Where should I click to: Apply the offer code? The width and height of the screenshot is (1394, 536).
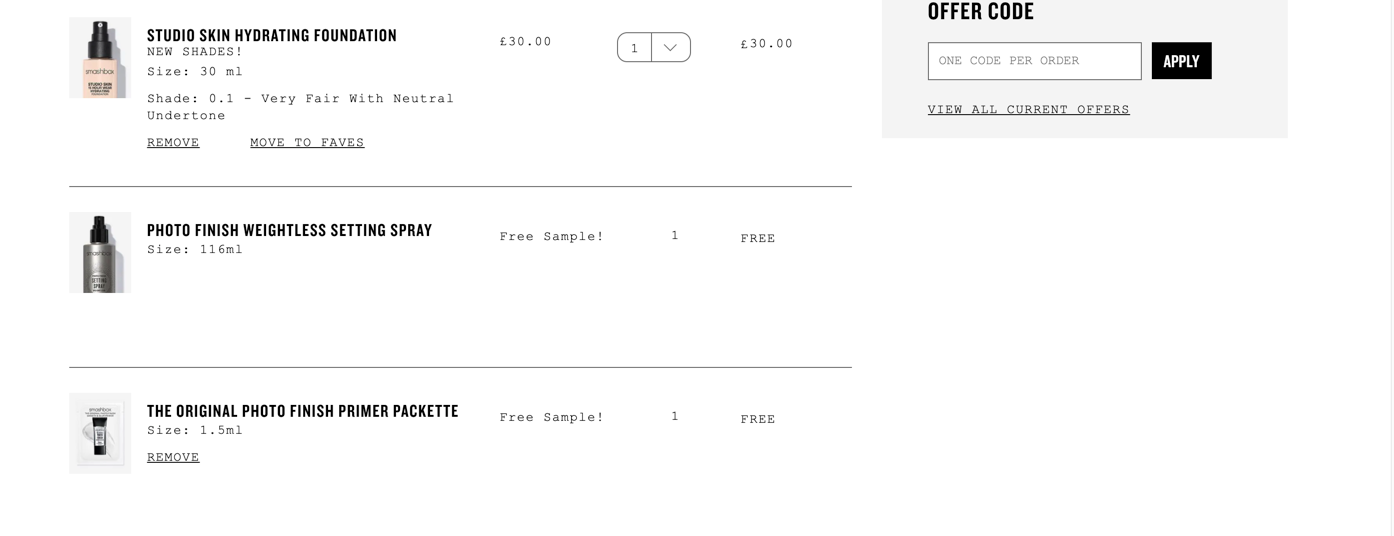coord(1181,61)
